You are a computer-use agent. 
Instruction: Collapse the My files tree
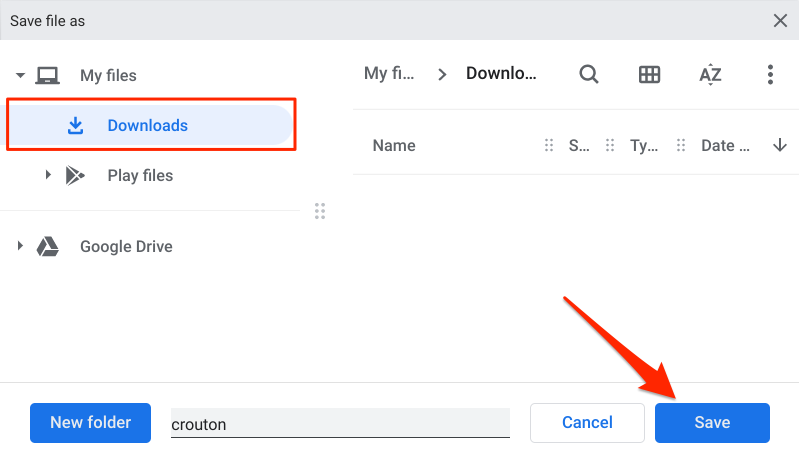[x=20, y=76]
